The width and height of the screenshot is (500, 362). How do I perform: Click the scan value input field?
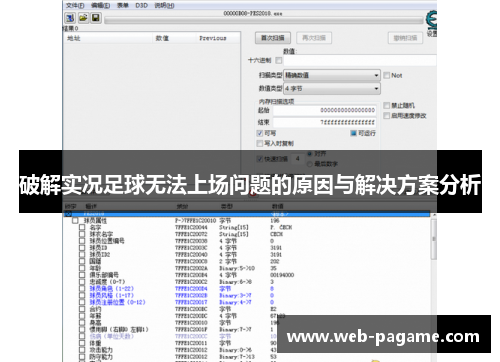[x=360, y=60]
